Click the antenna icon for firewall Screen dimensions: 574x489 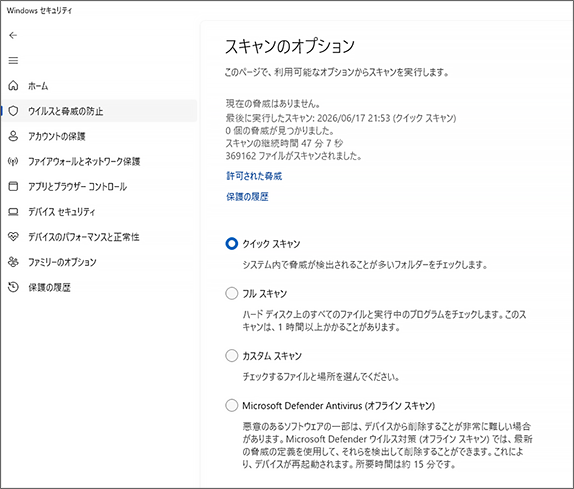[x=13, y=161]
